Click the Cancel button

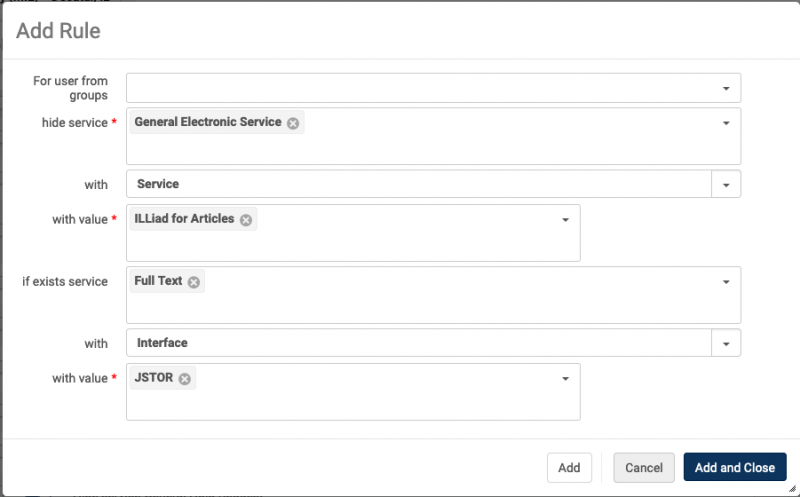644,467
